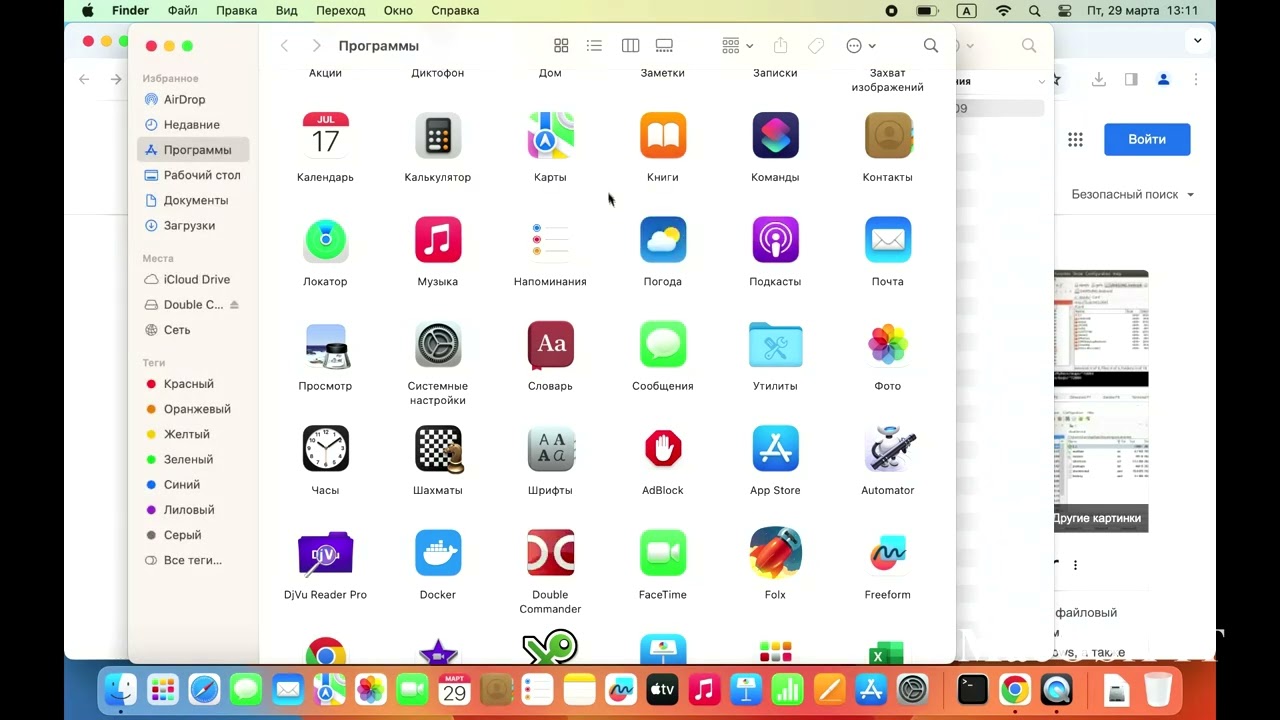Viewport: 1280px width, 720px height.
Task: Open the more actions ellipsis dropdown
Action: tap(860, 46)
